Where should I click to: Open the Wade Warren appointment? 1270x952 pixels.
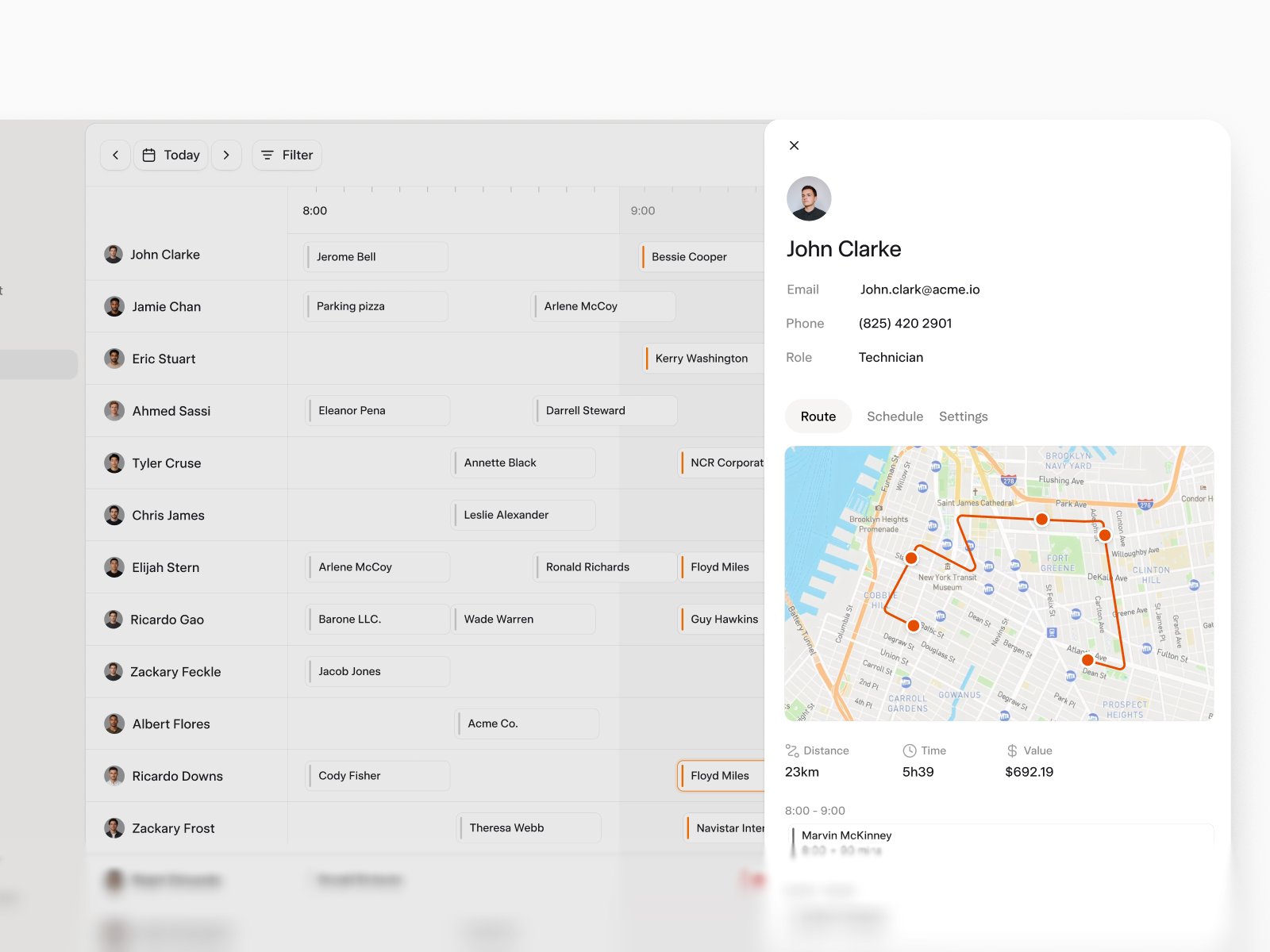524,620
